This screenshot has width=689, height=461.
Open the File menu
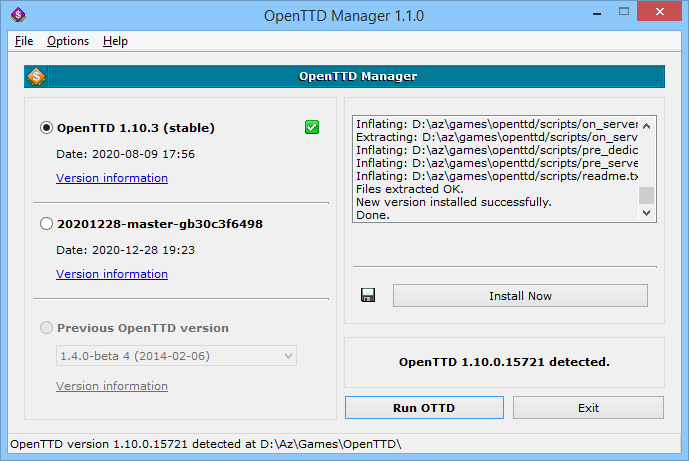pyautogui.click(x=24, y=41)
